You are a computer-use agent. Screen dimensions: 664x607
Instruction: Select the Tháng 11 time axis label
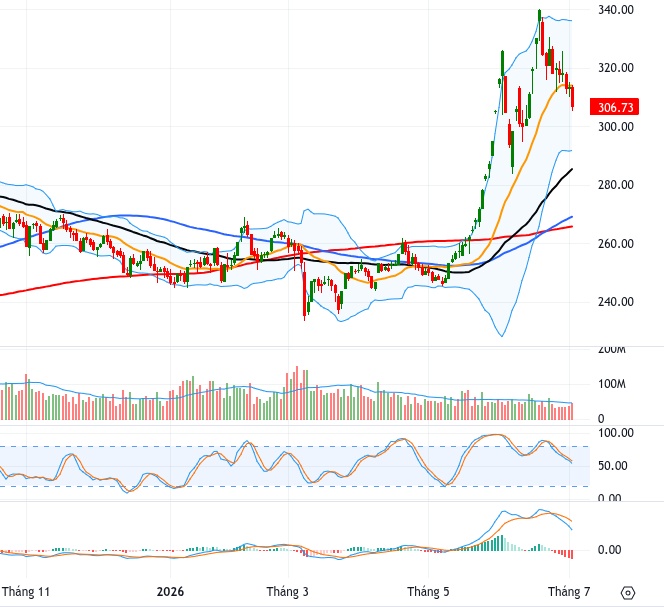coord(26,591)
